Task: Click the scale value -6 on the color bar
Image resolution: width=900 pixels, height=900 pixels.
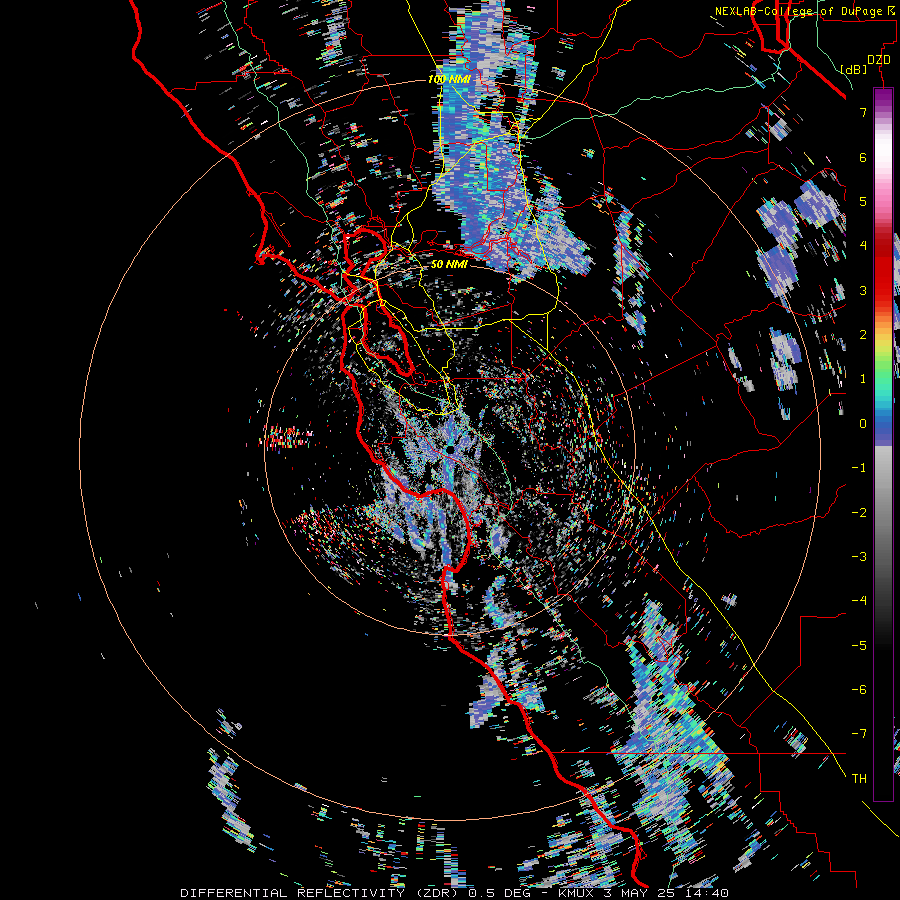Action: click(859, 690)
